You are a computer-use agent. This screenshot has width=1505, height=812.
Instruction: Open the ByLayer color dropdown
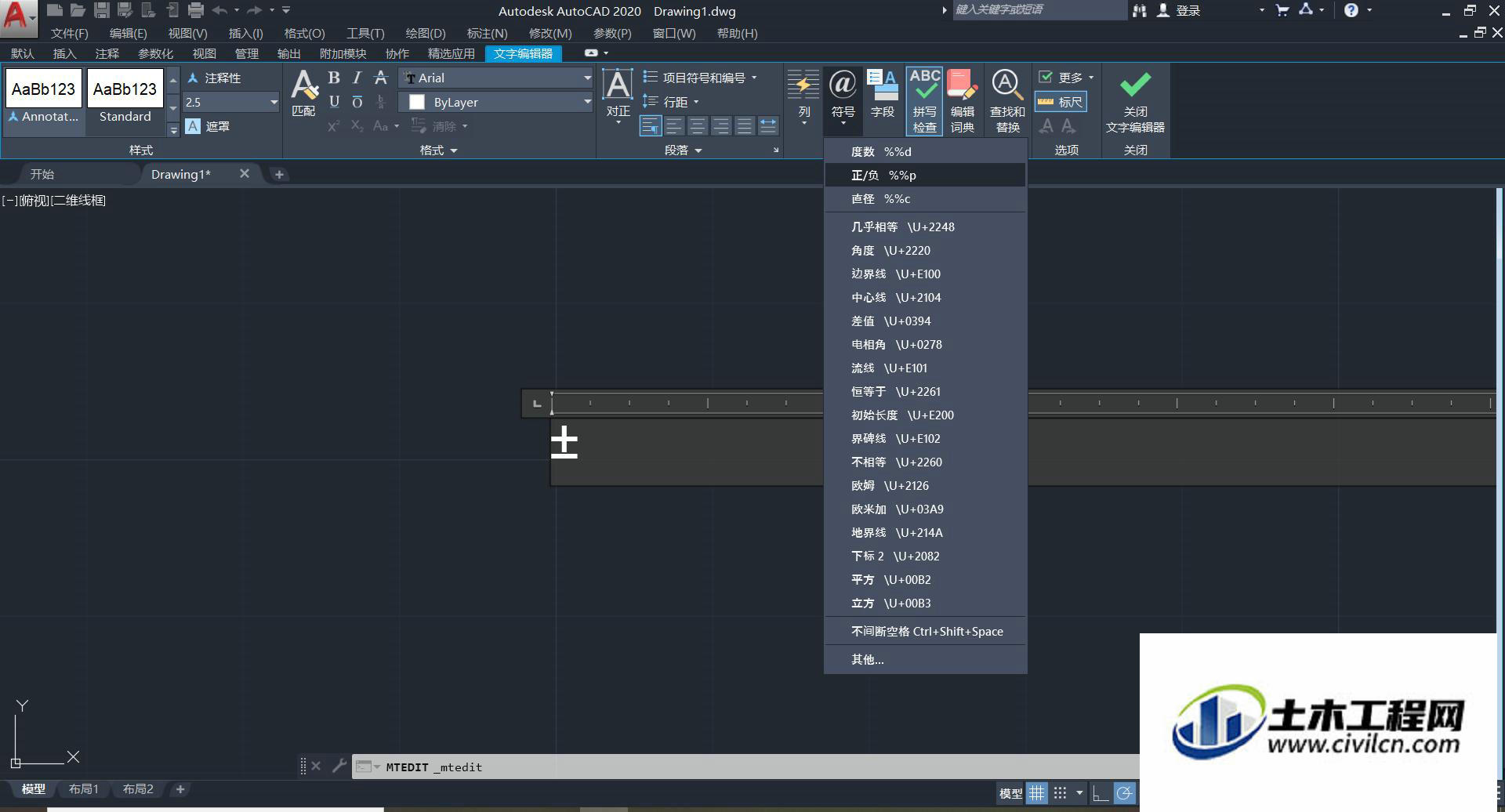587,102
